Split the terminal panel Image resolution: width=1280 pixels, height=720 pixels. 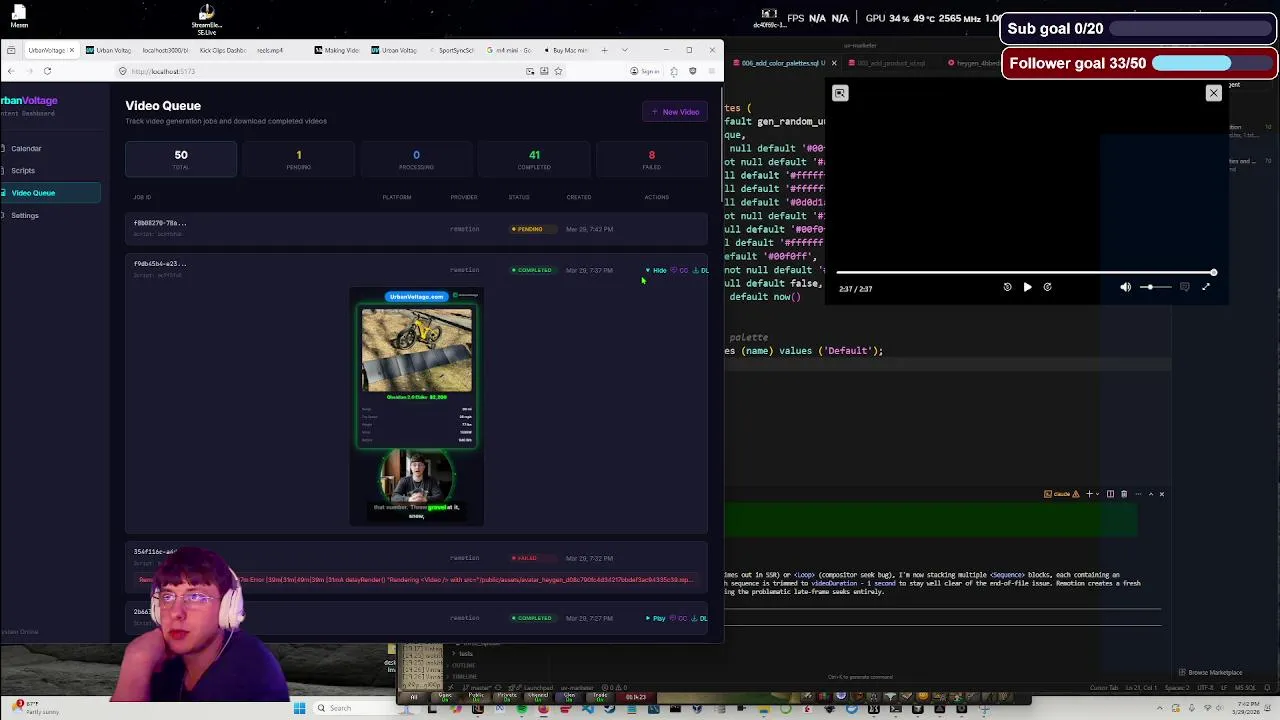pos(1110,494)
